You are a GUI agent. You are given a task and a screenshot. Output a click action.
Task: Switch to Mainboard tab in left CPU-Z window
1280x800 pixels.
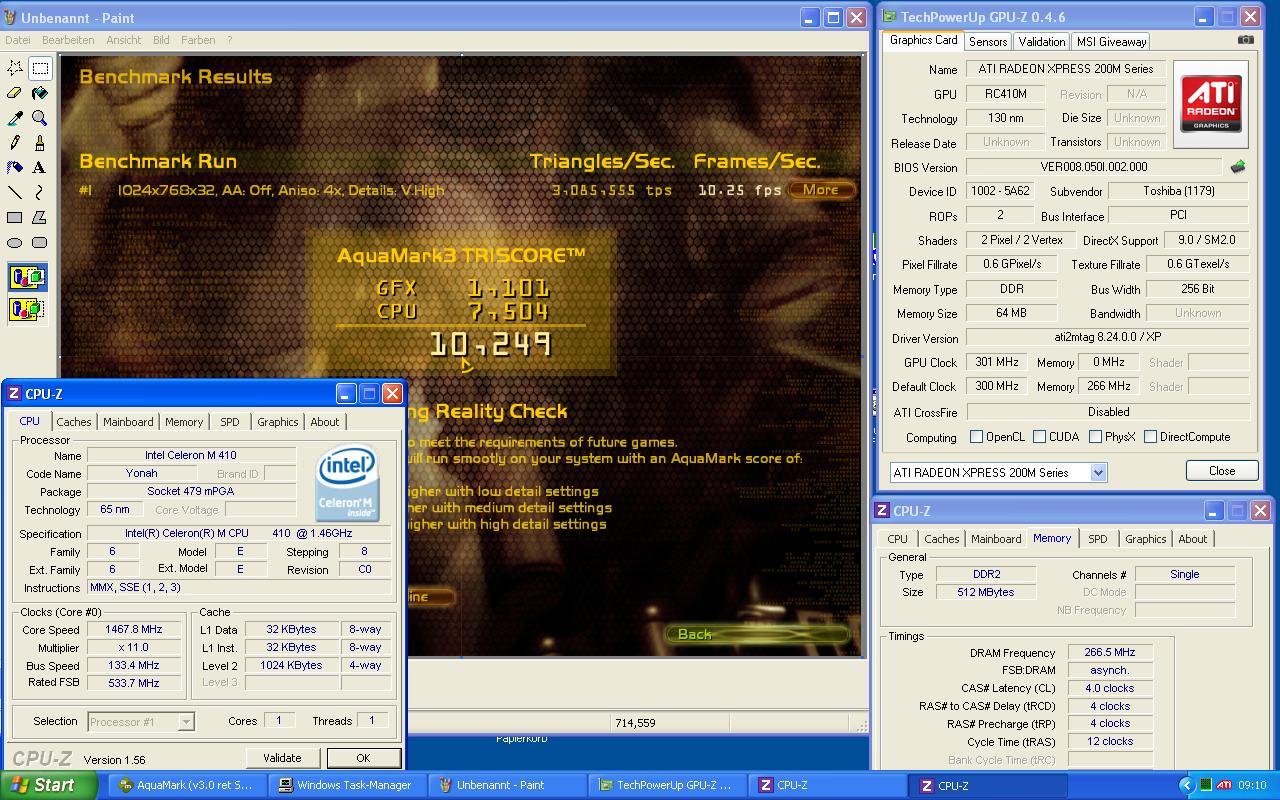128,422
